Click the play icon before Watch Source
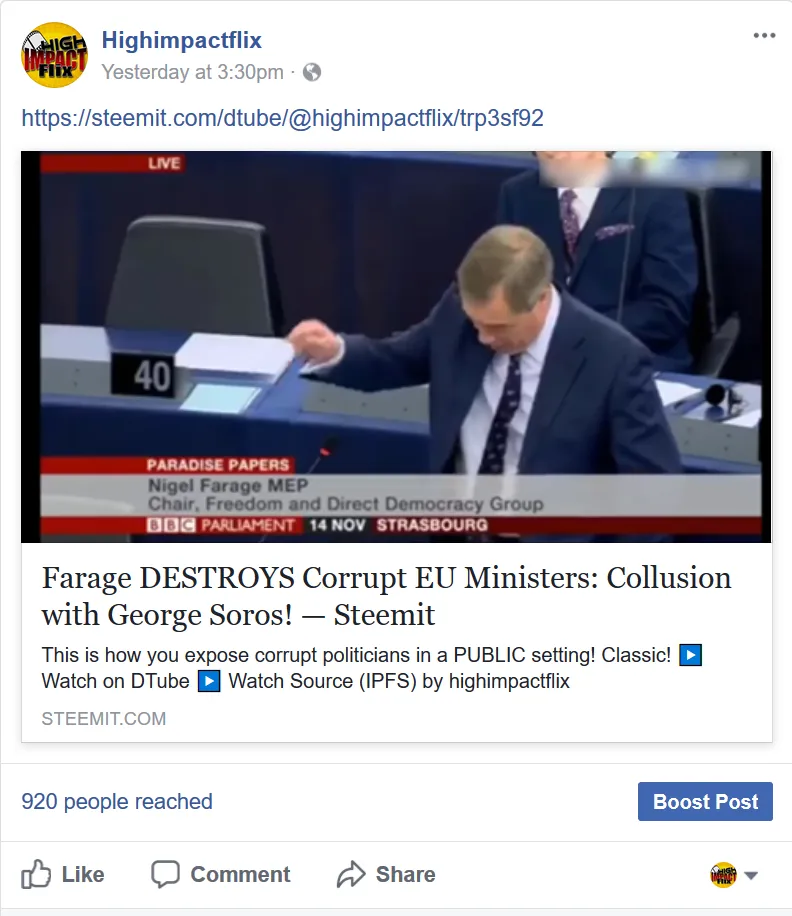 point(209,681)
